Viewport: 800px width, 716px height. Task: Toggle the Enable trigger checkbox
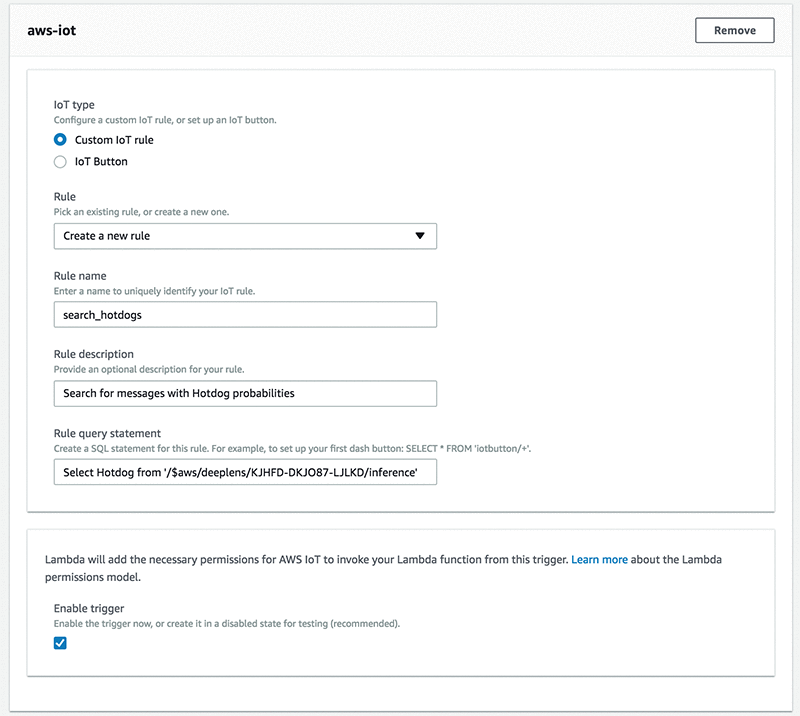(x=60, y=643)
